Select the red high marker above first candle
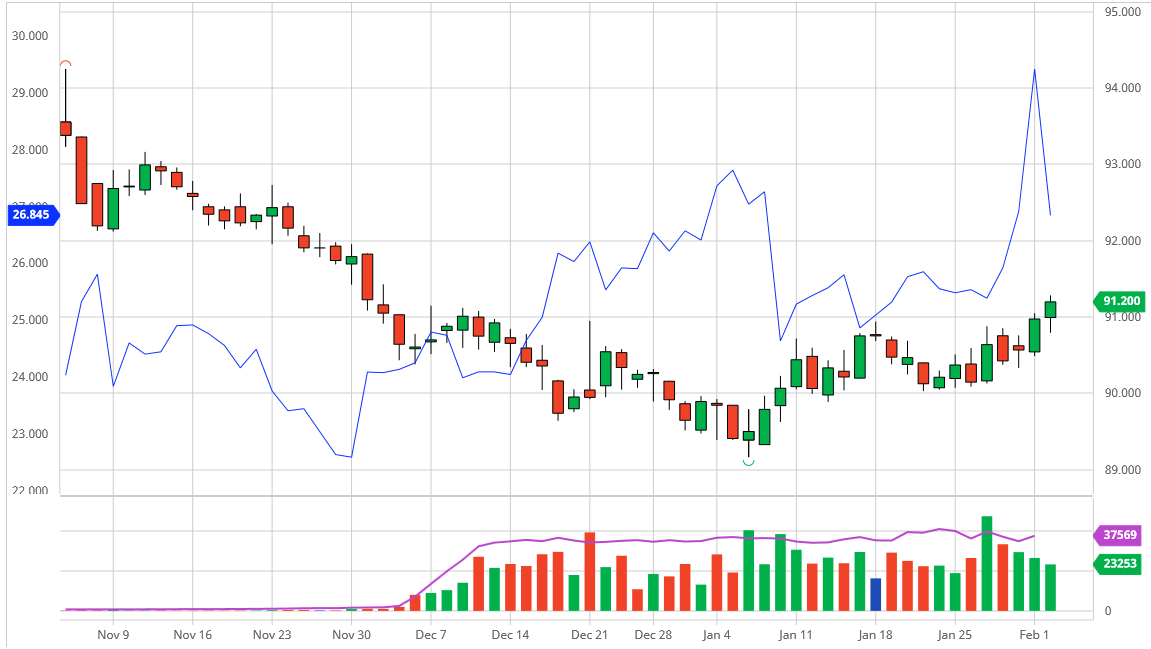 coord(65,64)
